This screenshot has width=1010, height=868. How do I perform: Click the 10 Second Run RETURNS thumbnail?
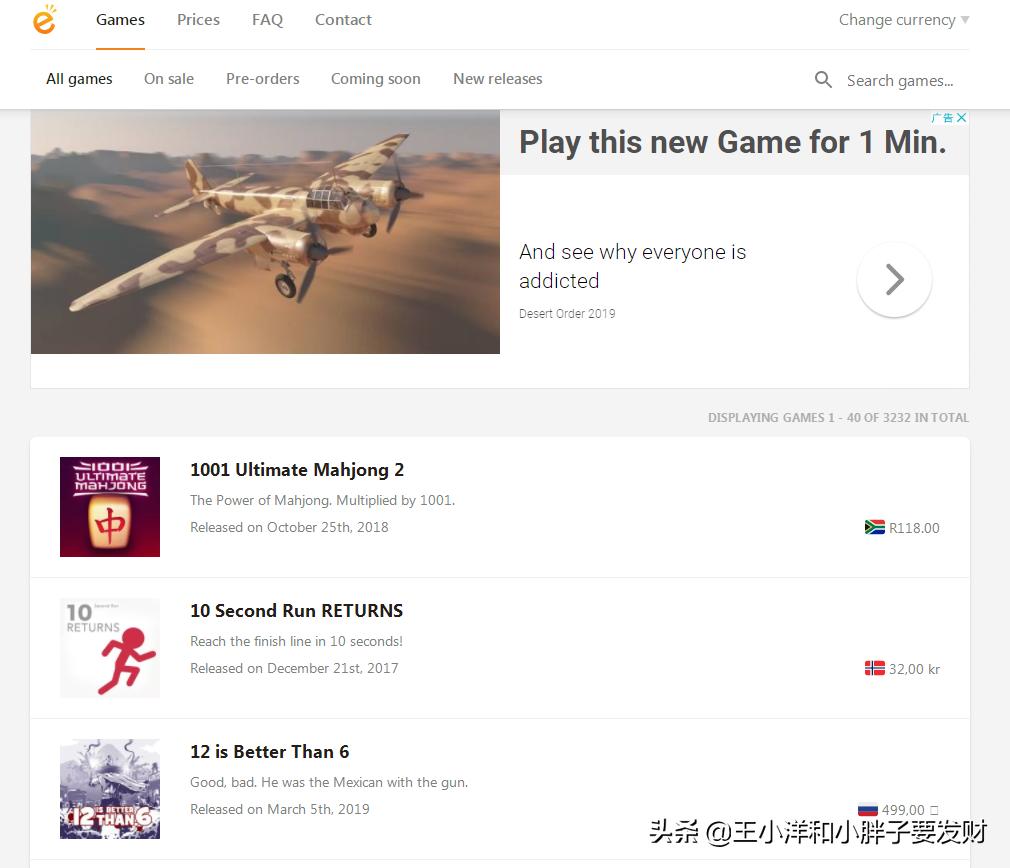point(110,647)
